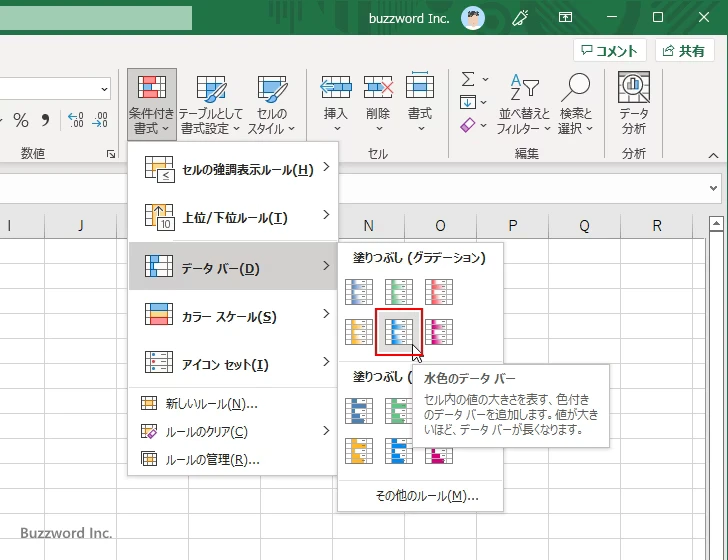Click the Clear eraser icon

tap(468, 125)
